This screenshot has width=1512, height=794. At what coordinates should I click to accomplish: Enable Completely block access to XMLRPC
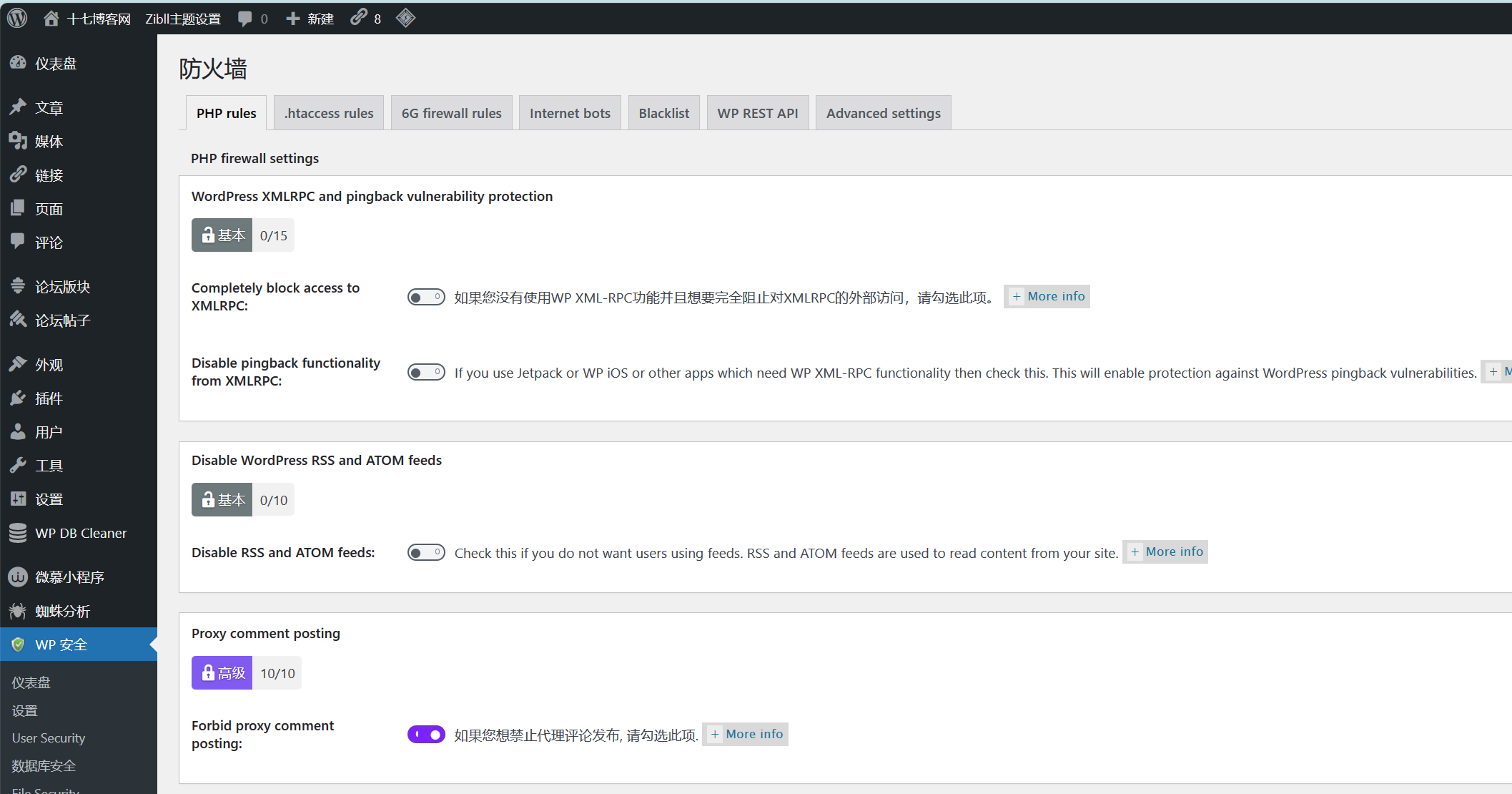coord(426,296)
